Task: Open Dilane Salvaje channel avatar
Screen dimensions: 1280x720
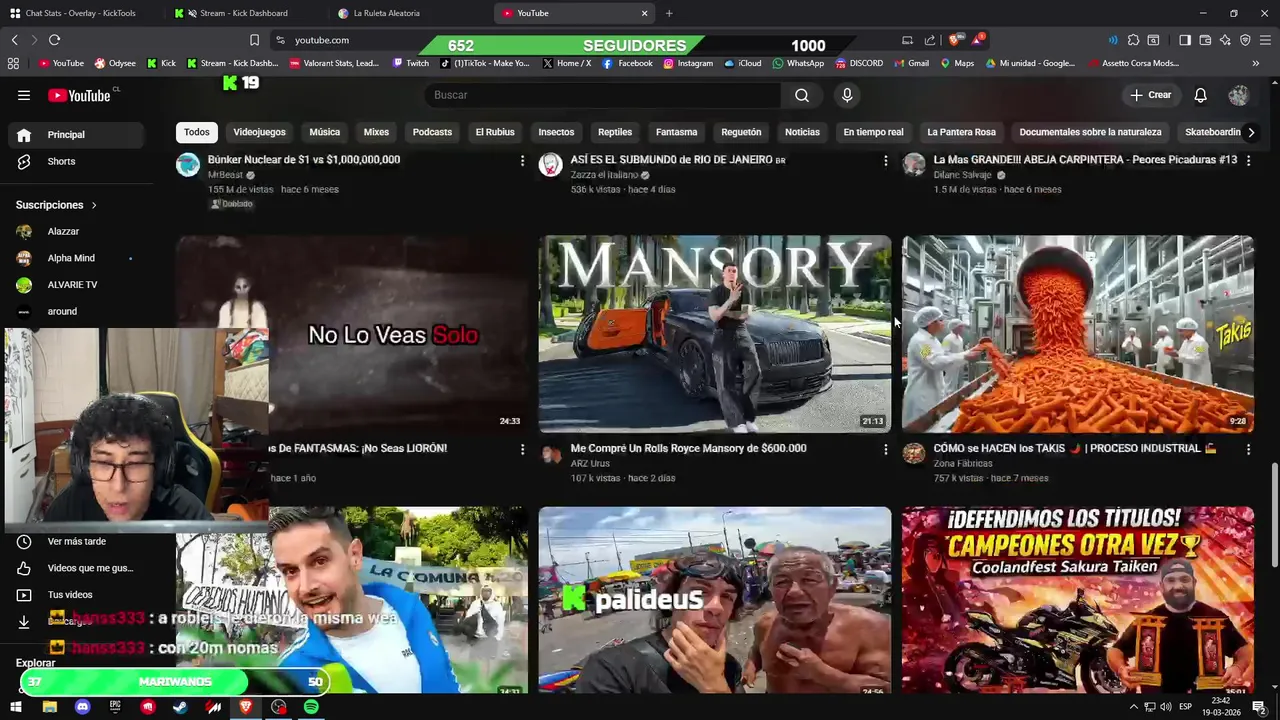Action: pyautogui.click(x=914, y=165)
